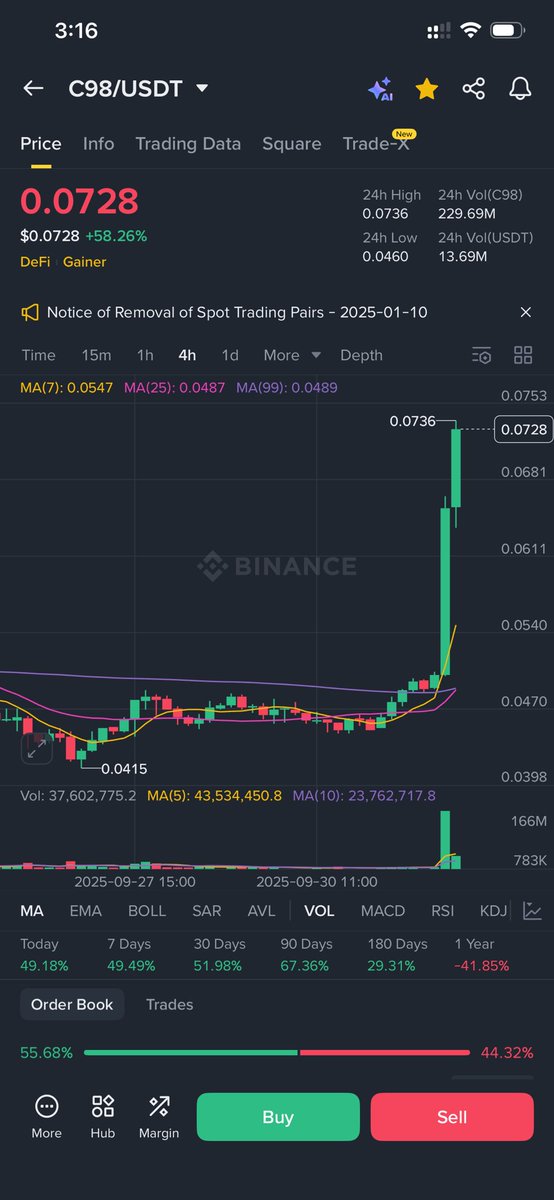Select the 1h interval
This screenshot has width=554, height=1200.
click(x=145, y=355)
